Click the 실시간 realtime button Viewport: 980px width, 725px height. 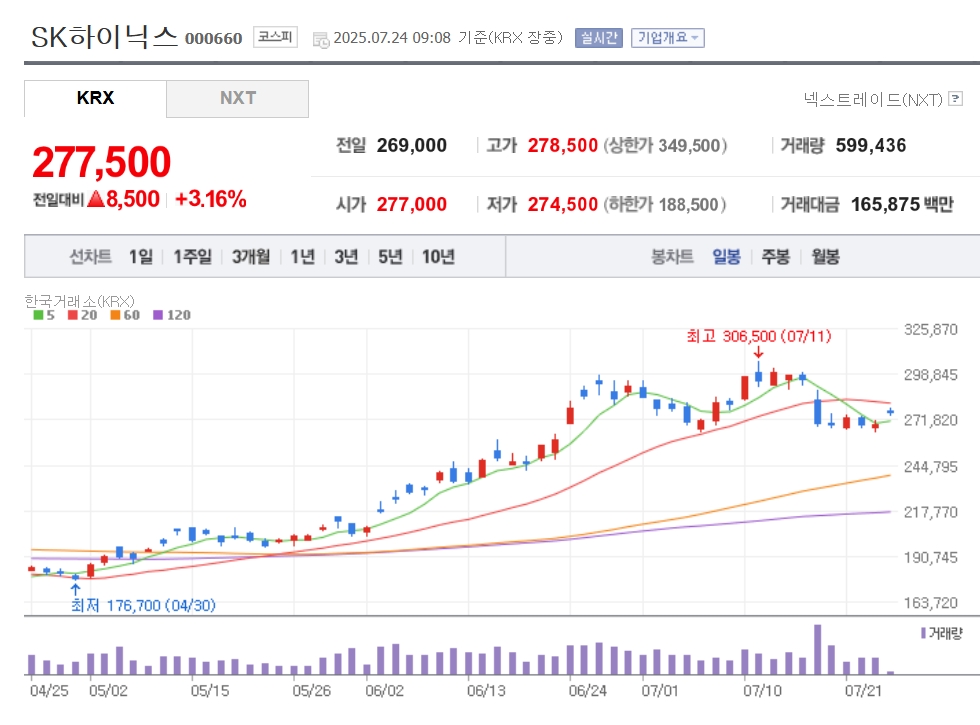tap(599, 38)
